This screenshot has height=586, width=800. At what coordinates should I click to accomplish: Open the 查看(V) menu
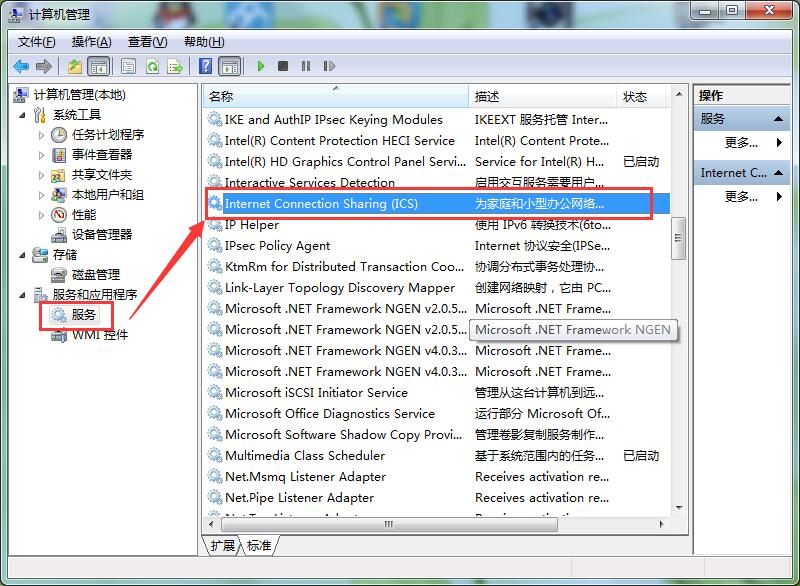point(147,42)
